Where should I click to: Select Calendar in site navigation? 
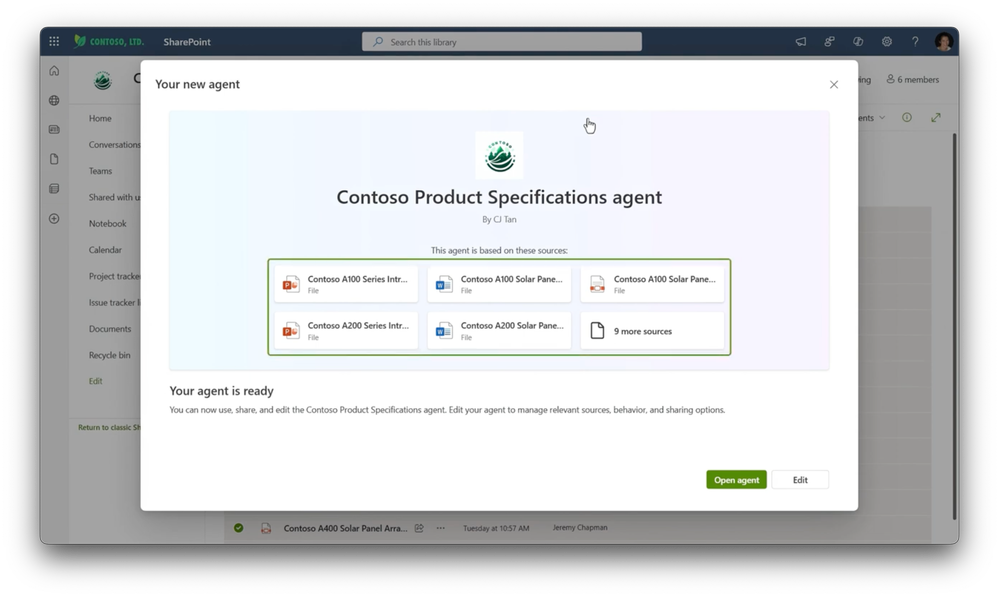(x=105, y=250)
